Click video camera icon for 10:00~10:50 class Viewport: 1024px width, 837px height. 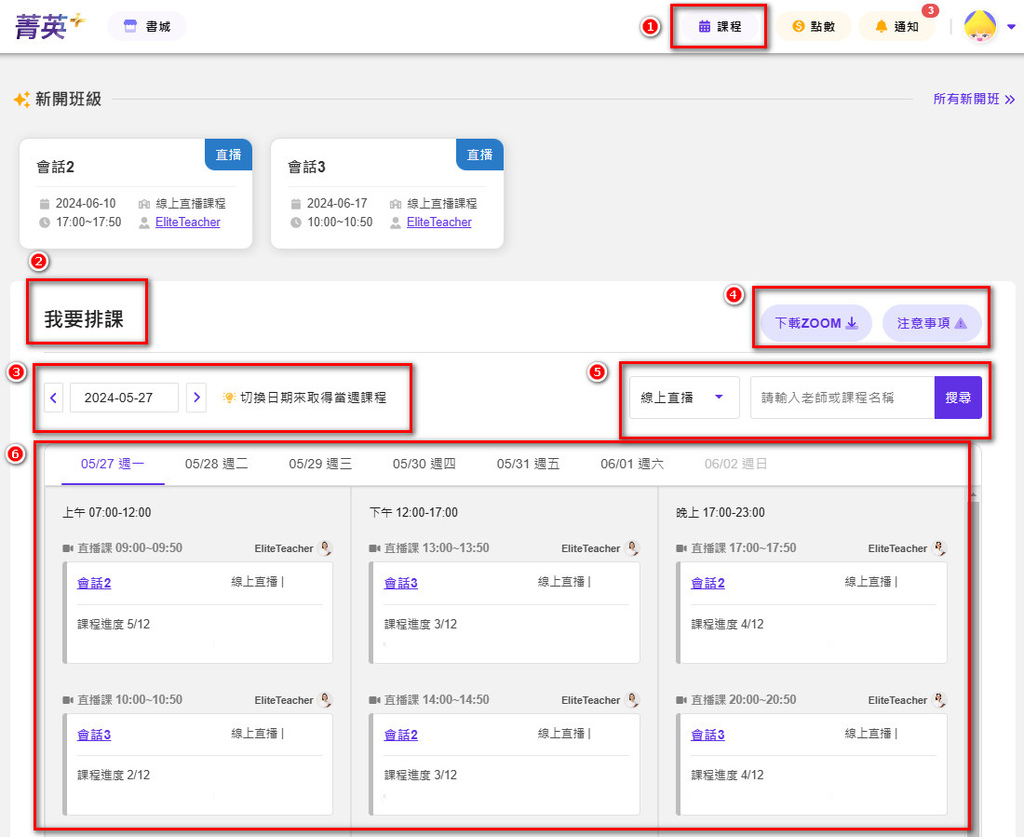coord(68,700)
